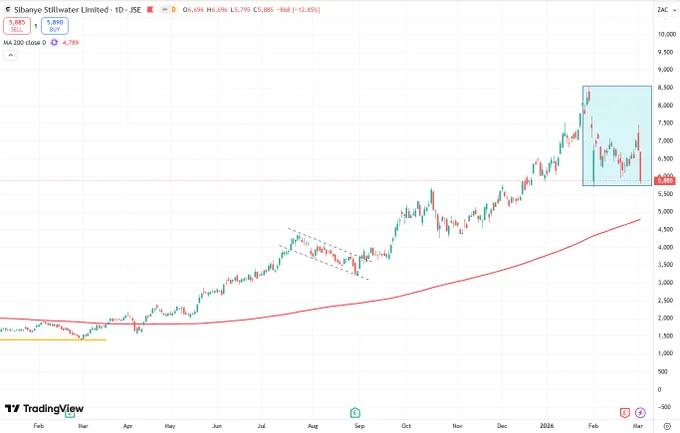Click the Aug label on time axis
Screen dimensions: 680x433
coord(313,426)
